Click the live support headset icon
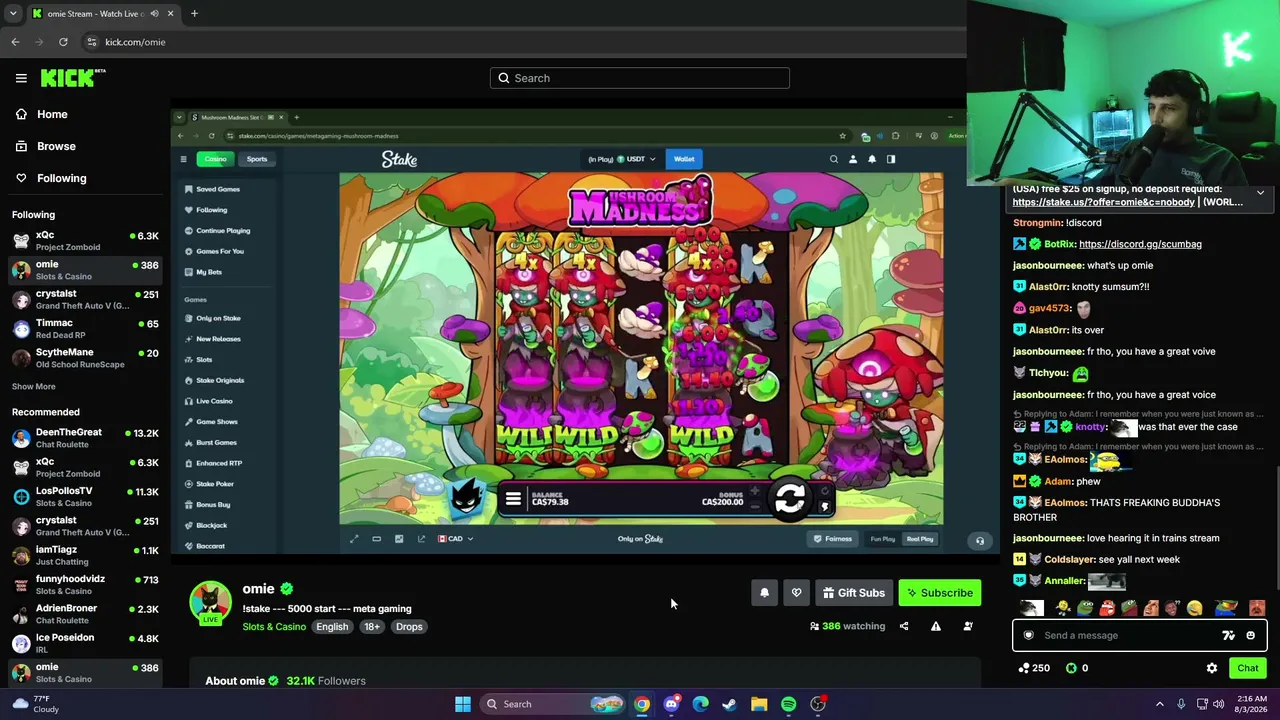1280x720 pixels. pos(980,541)
